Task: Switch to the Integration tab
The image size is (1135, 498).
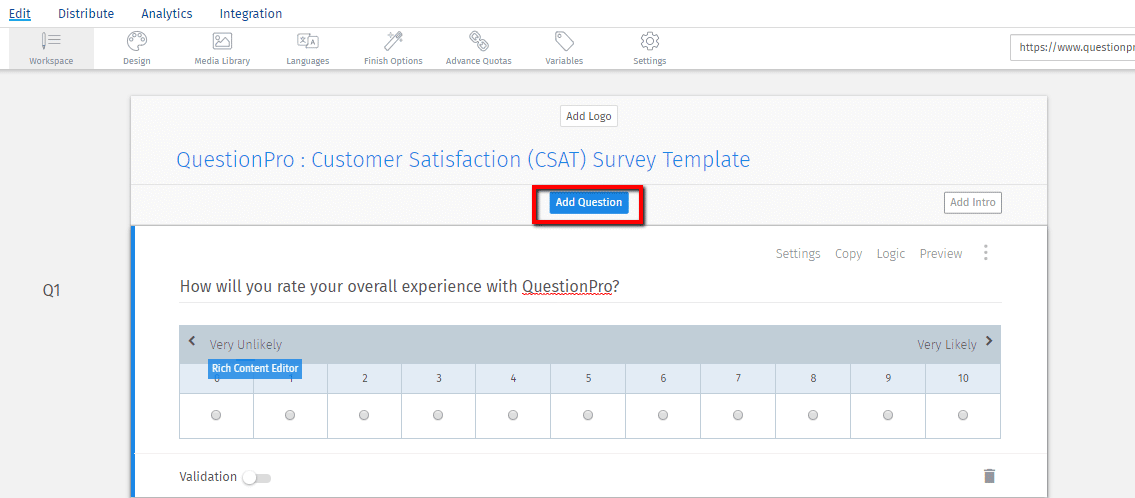Action: coord(250,13)
